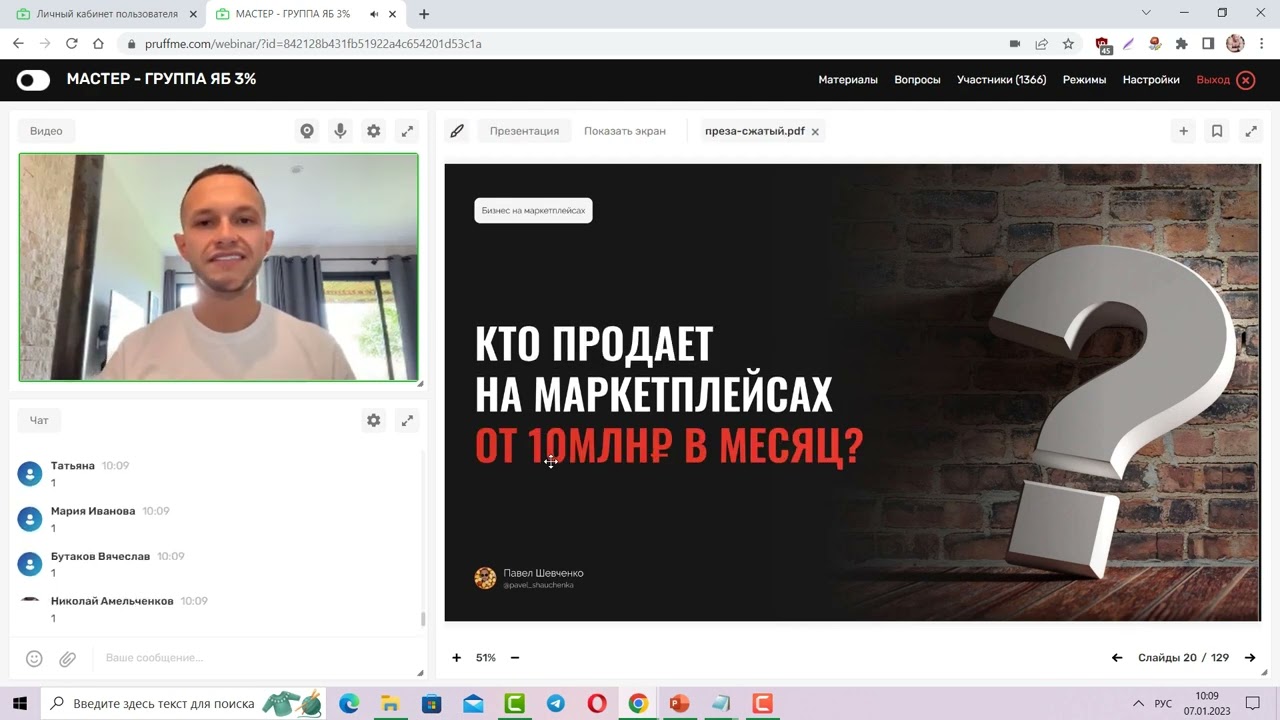Viewport: 1280px width, 720px height.
Task: Add a bookmark to the presentation
Action: pos(1217,130)
